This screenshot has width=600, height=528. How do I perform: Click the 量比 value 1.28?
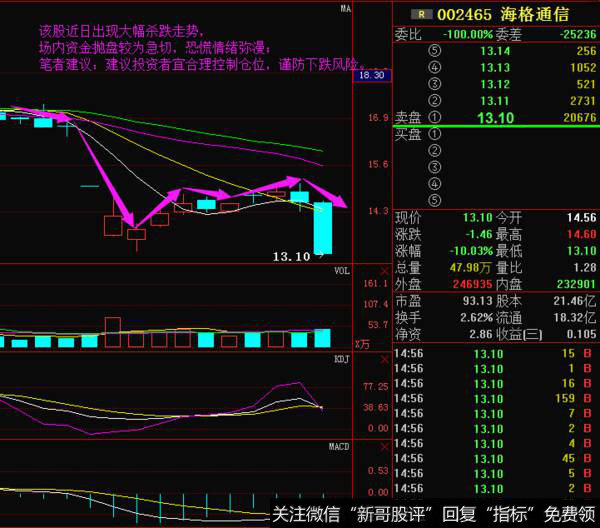[x=585, y=267]
